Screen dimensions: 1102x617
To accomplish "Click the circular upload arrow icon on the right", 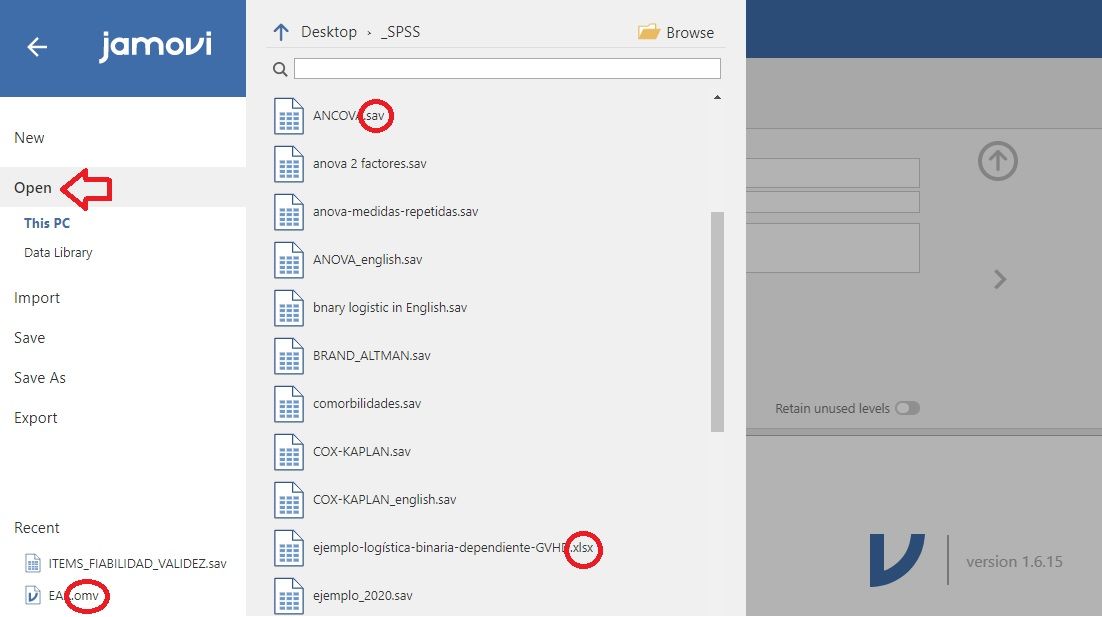I will tap(997, 160).
